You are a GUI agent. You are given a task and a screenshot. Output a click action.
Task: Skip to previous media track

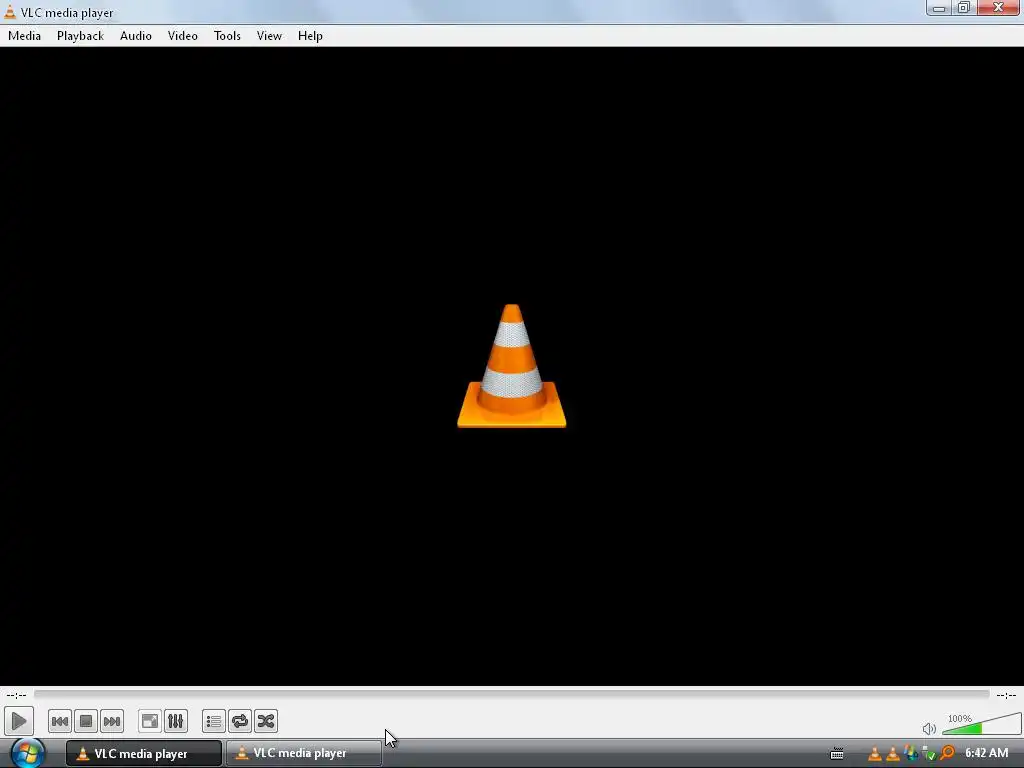click(x=59, y=722)
